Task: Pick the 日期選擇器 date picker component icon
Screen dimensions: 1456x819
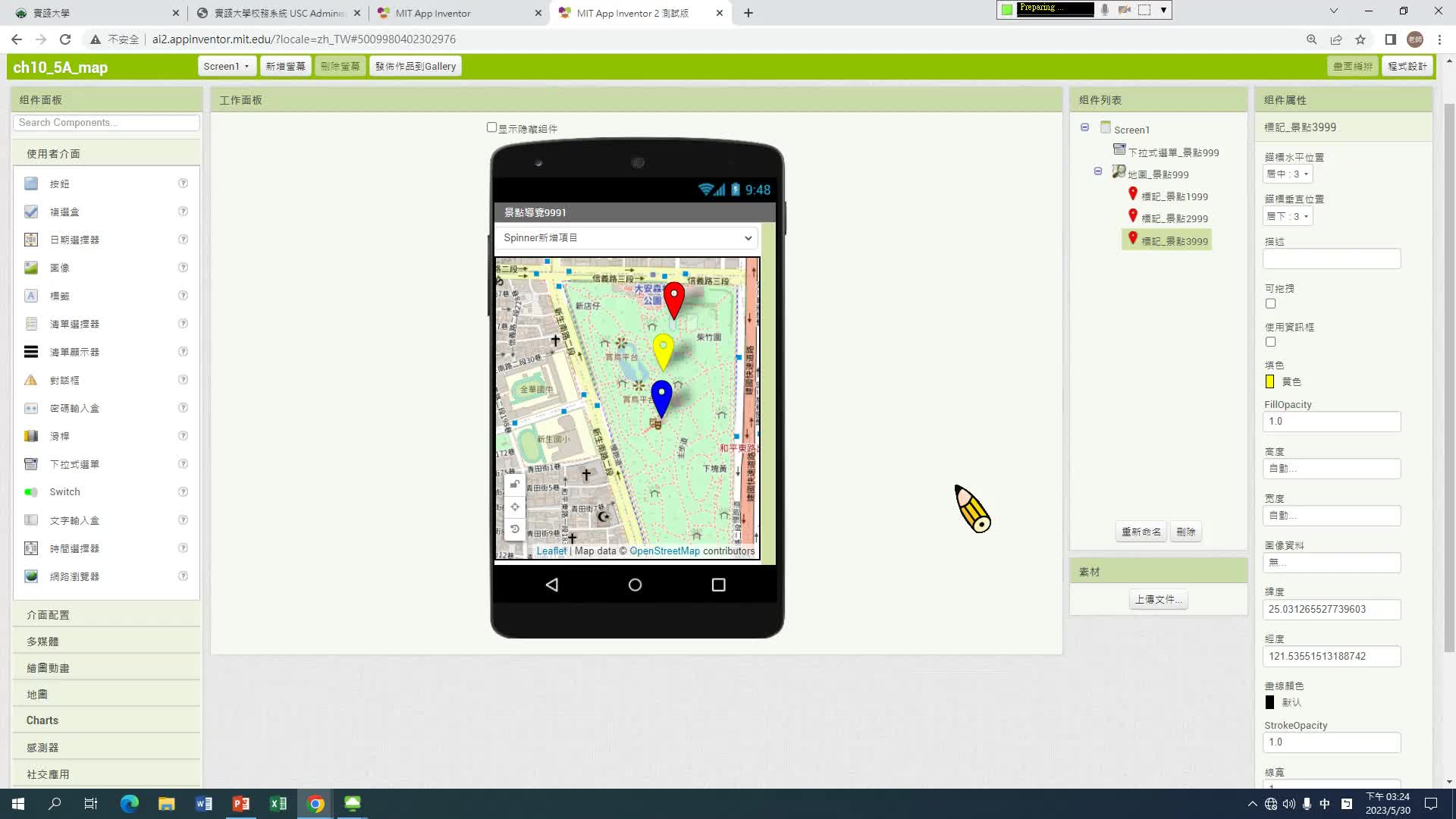Action: (31, 240)
